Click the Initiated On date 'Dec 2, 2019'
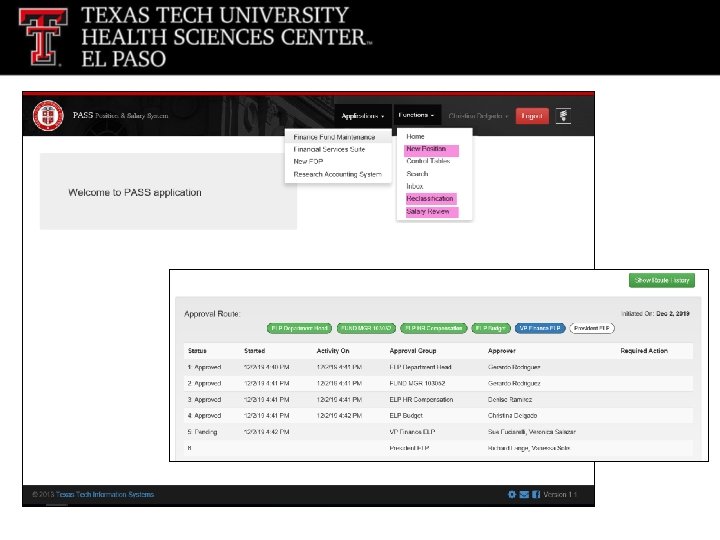720x540 pixels. tap(673, 314)
